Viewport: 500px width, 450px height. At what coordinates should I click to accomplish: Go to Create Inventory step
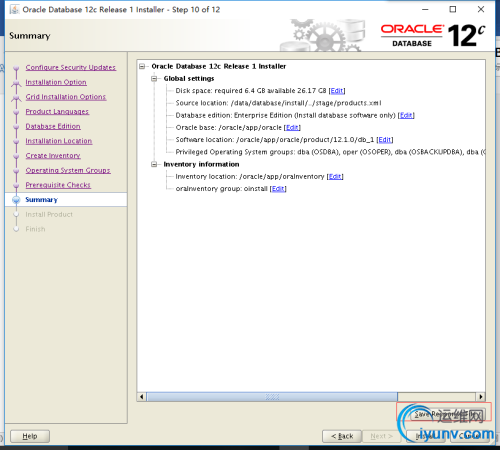(x=53, y=155)
